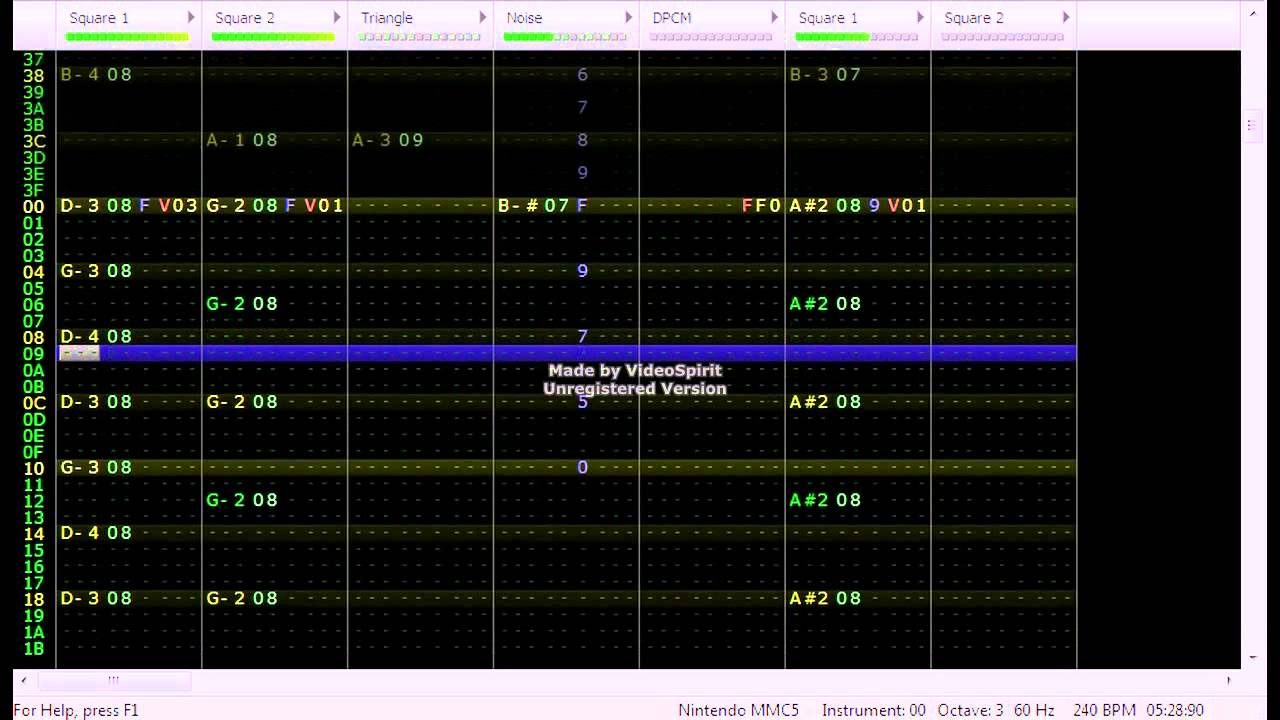Select the A-1 08 note in Square 2
The width and height of the screenshot is (1280, 720).
[x=242, y=140]
